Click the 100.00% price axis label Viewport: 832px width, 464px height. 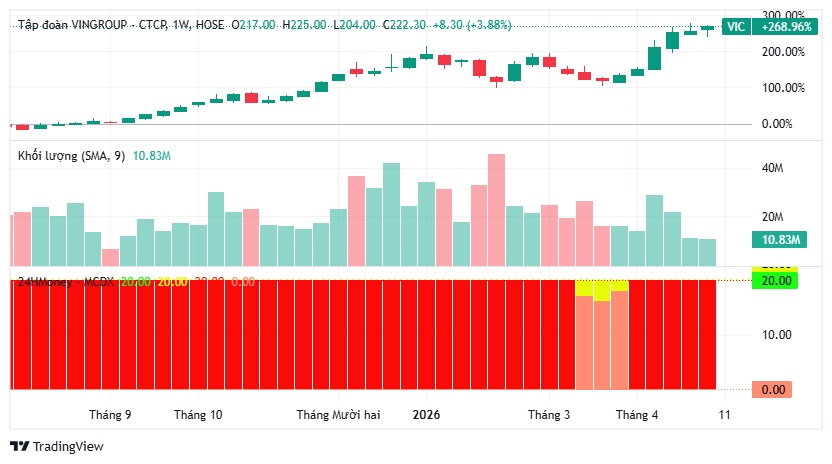783,88
